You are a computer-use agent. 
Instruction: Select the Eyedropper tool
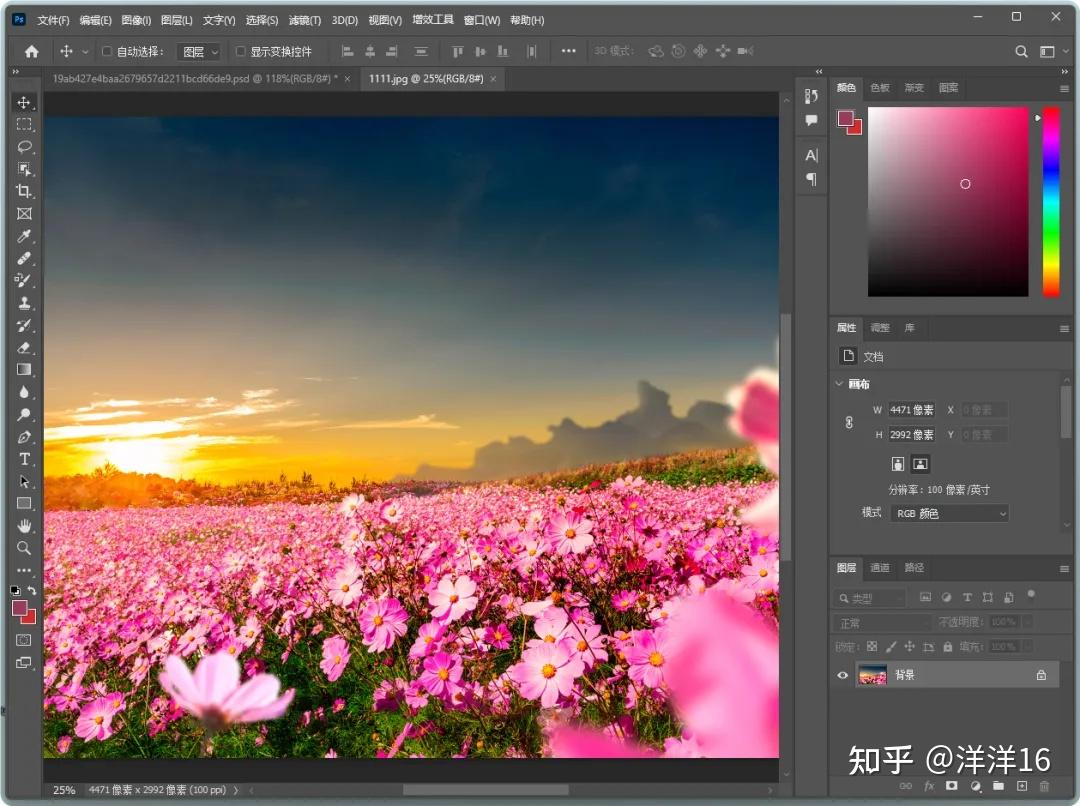(25, 237)
